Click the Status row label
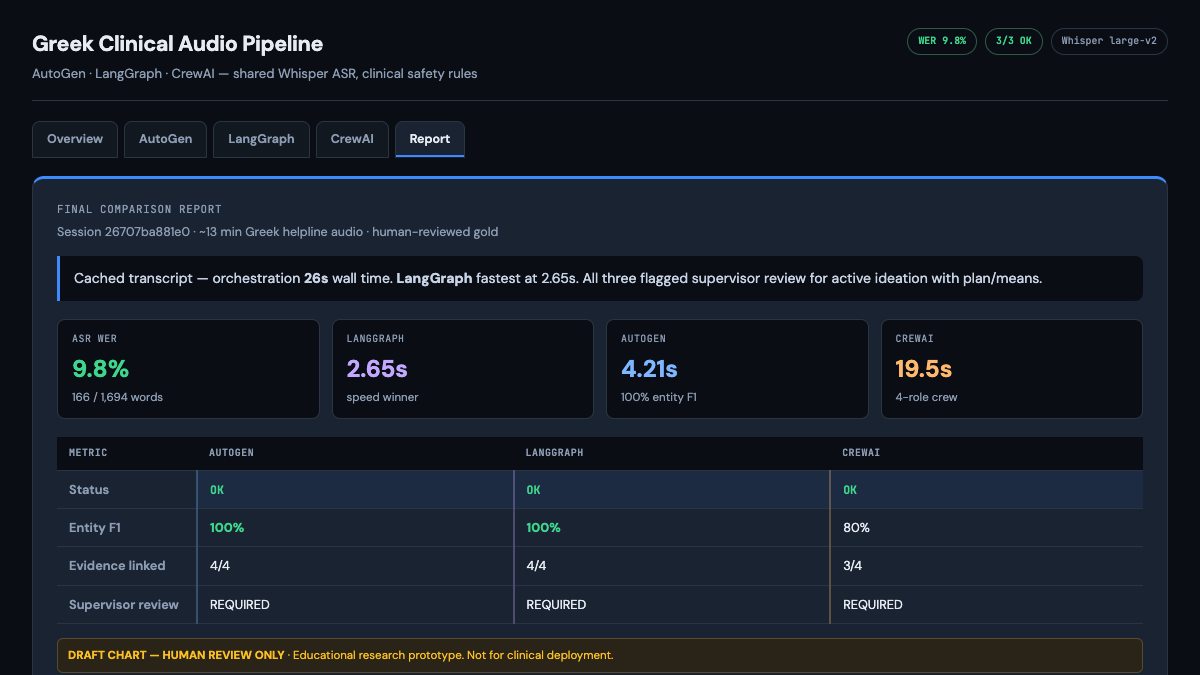The width and height of the screenshot is (1200, 675). coord(89,490)
